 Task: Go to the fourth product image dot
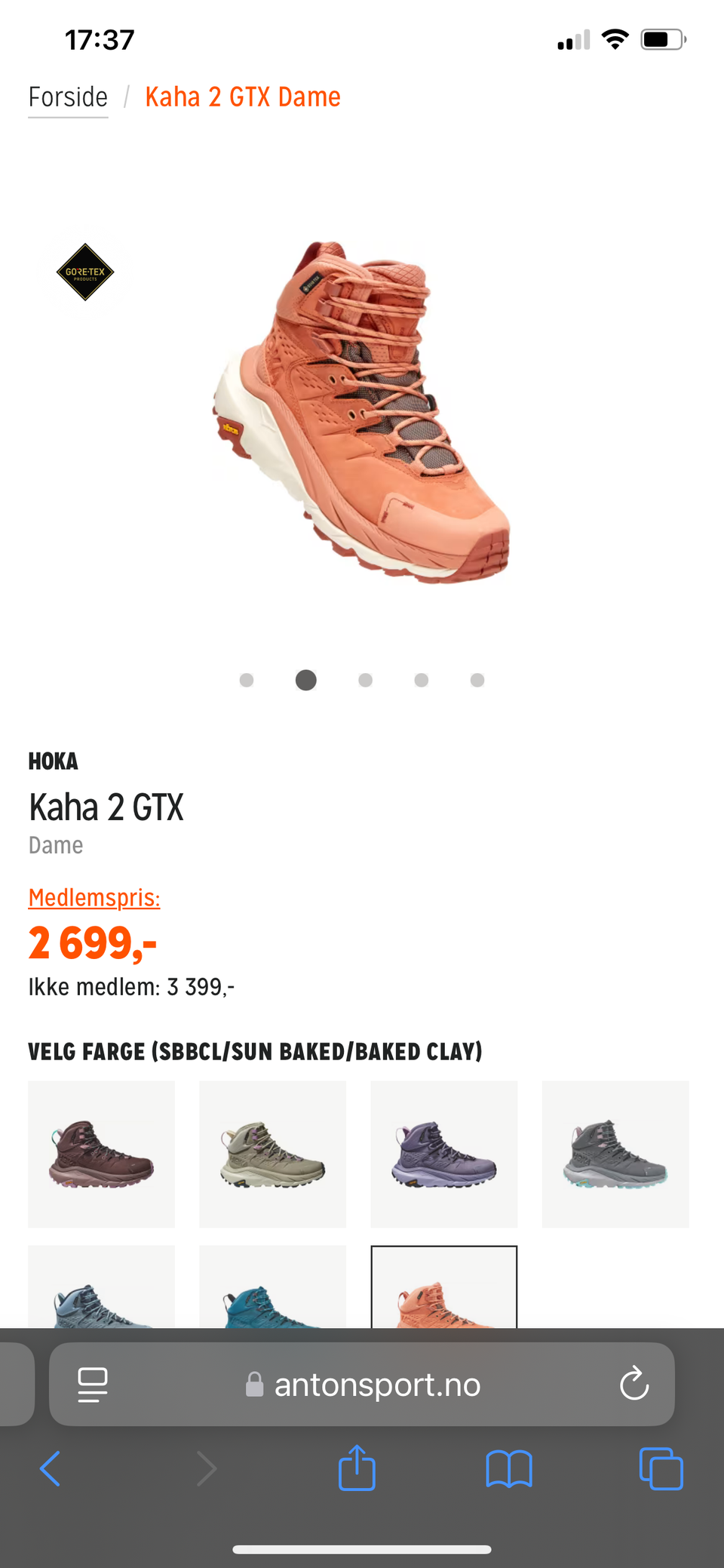pyautogui.click(x=422, y=680)
